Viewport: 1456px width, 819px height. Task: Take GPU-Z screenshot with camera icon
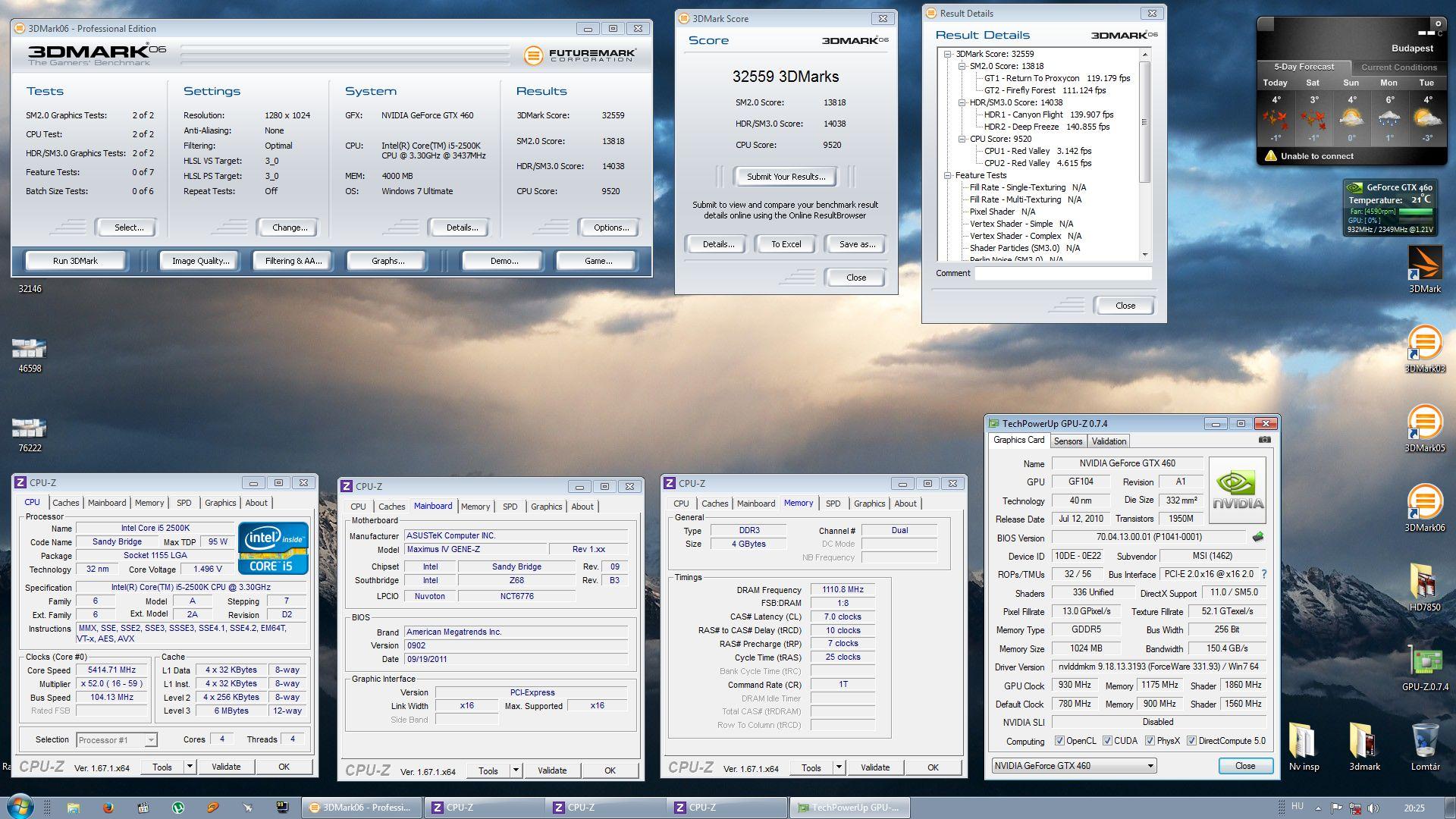coord(1264,440)
